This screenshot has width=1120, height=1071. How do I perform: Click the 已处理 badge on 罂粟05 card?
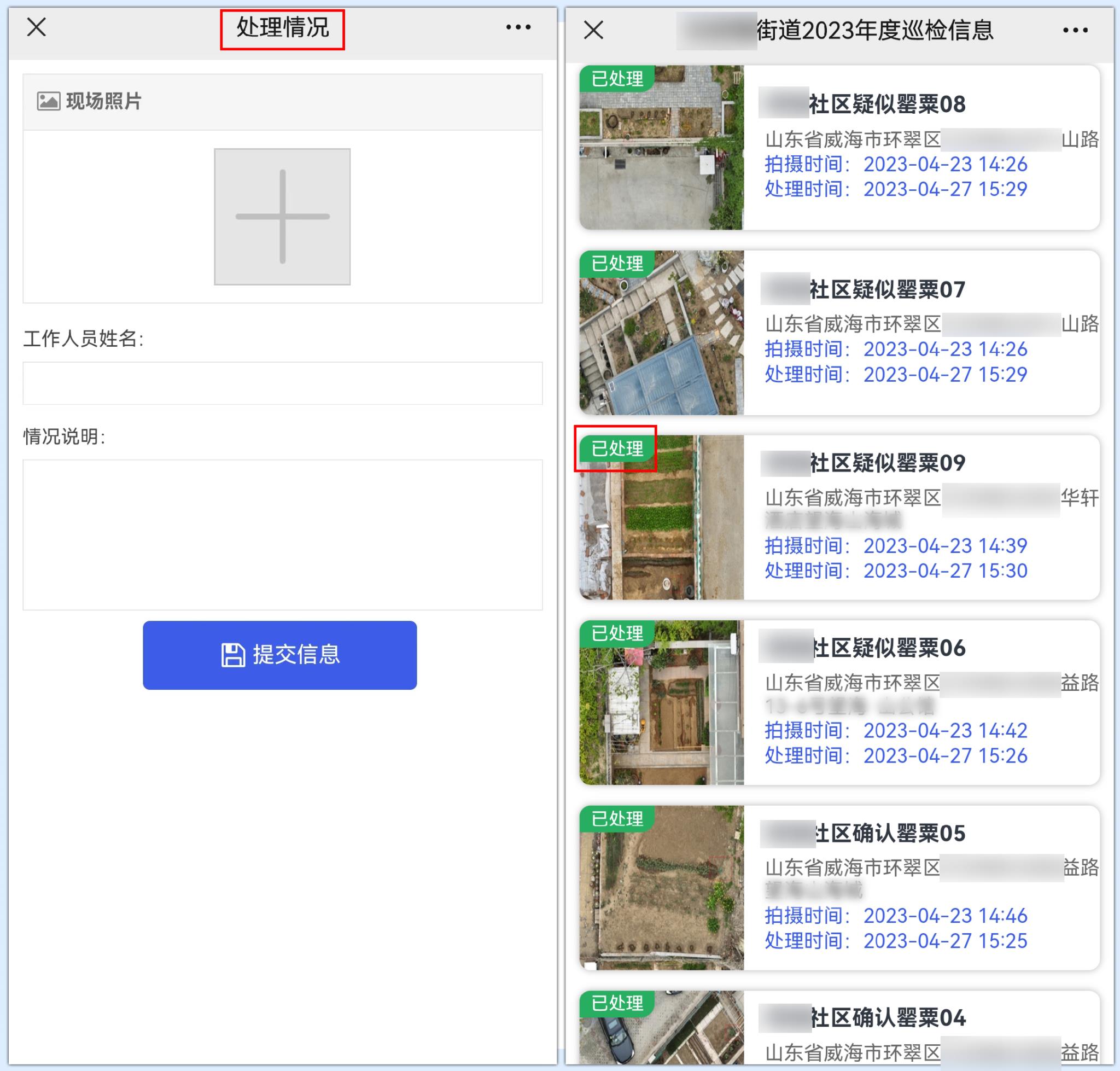pyautogui.click(x=617, y=818)
